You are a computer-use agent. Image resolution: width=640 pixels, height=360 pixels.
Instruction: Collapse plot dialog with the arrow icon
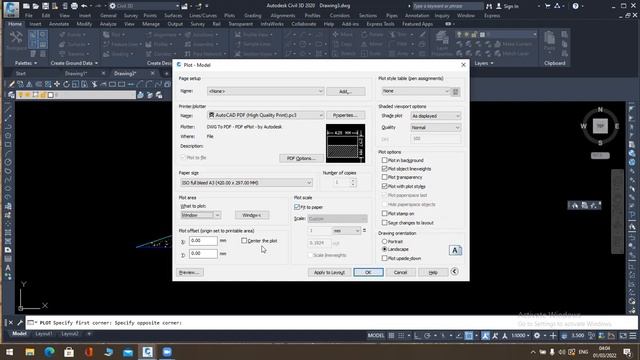click(454, 271)
